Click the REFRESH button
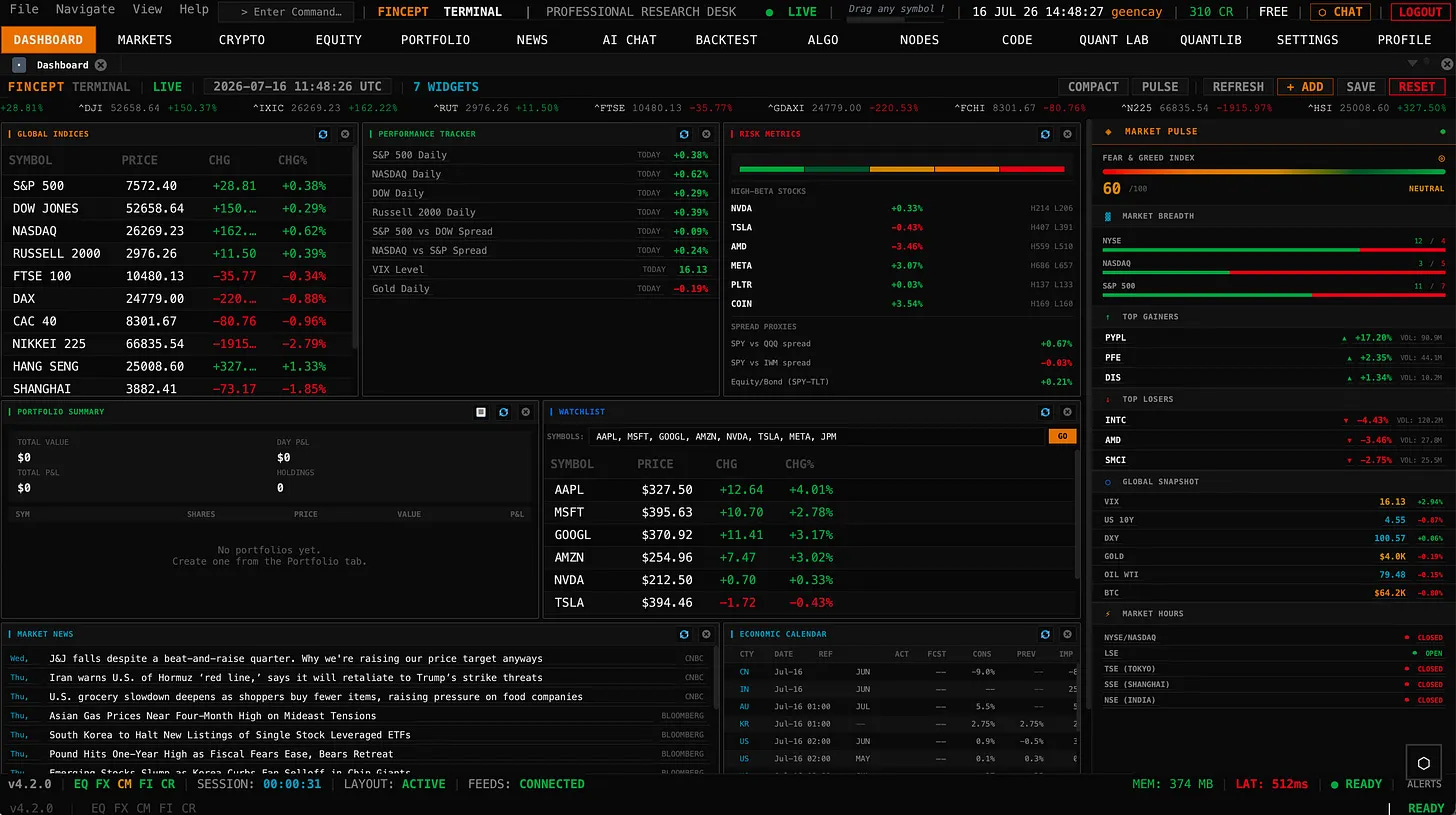The width and height of the screenshot is (1456, 815). 1238,87
